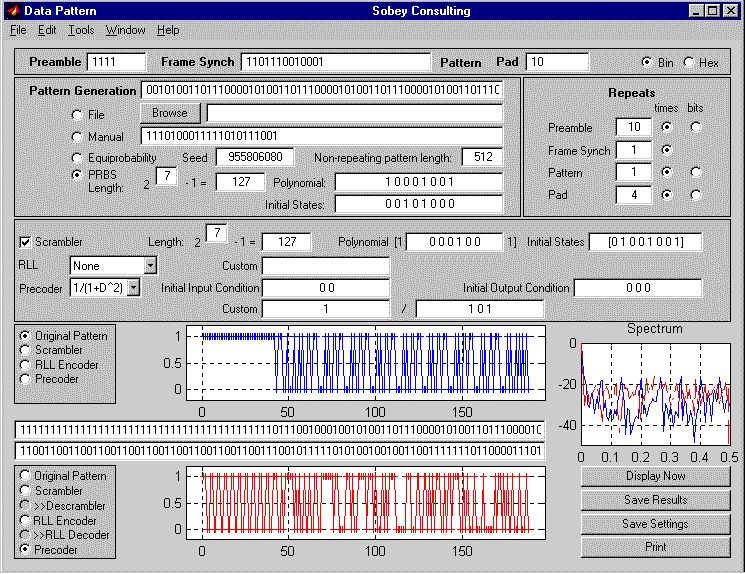
Task: Click the Preamble repeats count field 10
Action: click(x=634, y=127)
